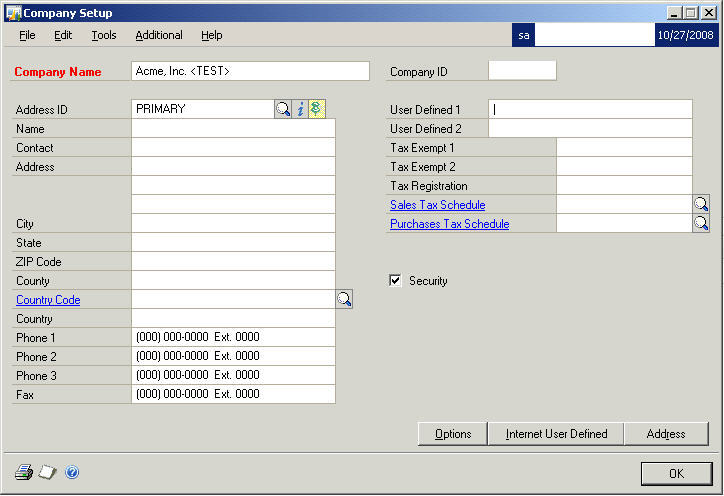Image resolution: width=724 pixels, height=496 pixels.
Task: Click the Tax Registration field
Action: click(624, 185)
